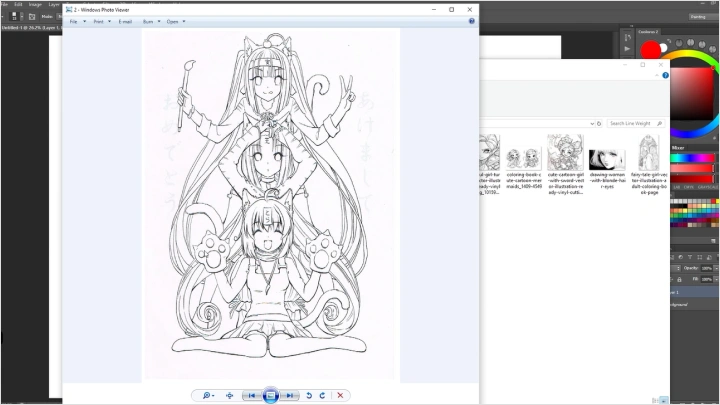The image size is (720, 405).
Task: Click a red swatch in the Swatches panel
Action: [714, 201]
